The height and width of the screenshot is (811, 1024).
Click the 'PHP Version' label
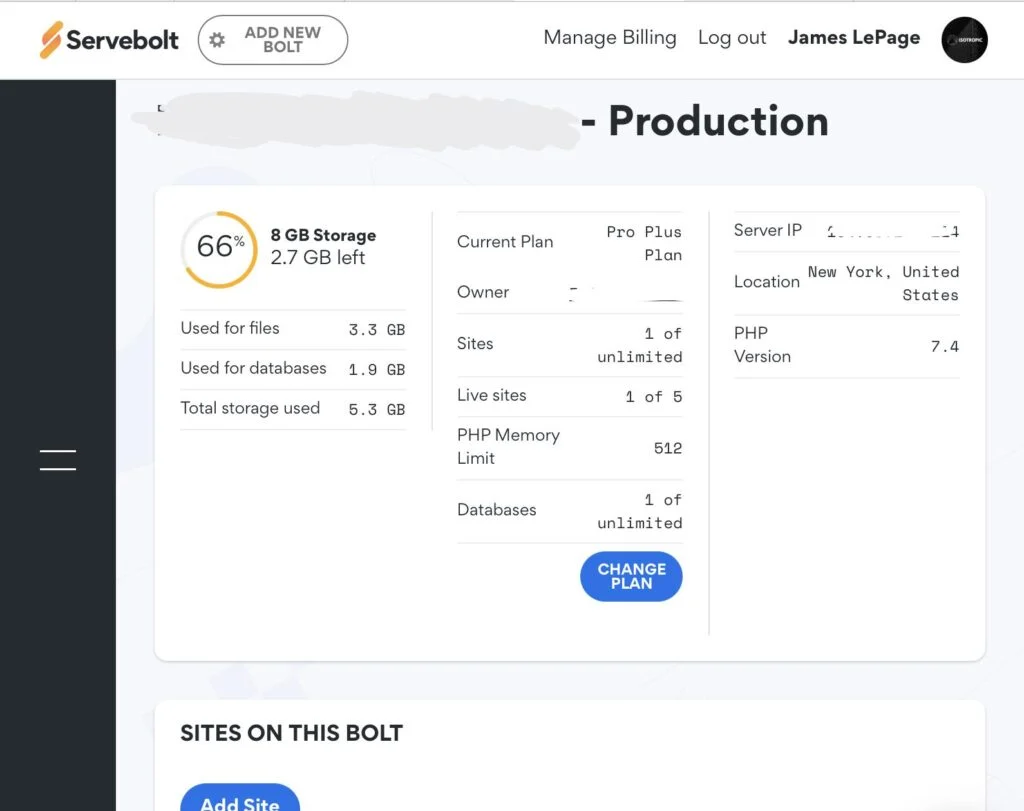[x=762, y=345]
